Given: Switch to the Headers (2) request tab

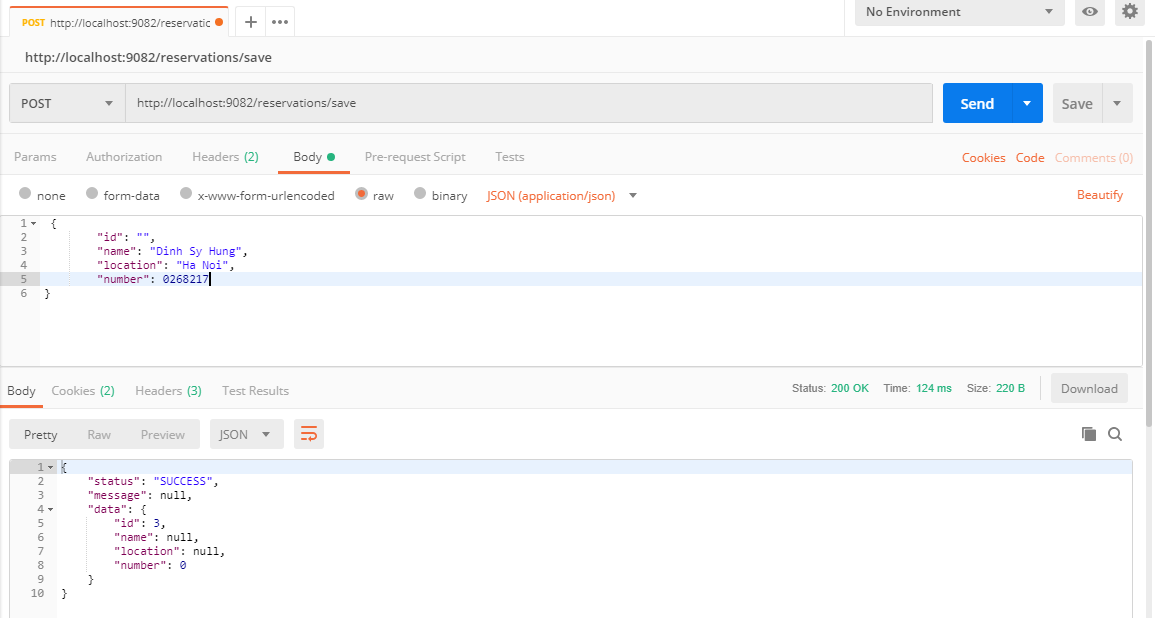Looking at the screenshot, I should coord(225,157).
